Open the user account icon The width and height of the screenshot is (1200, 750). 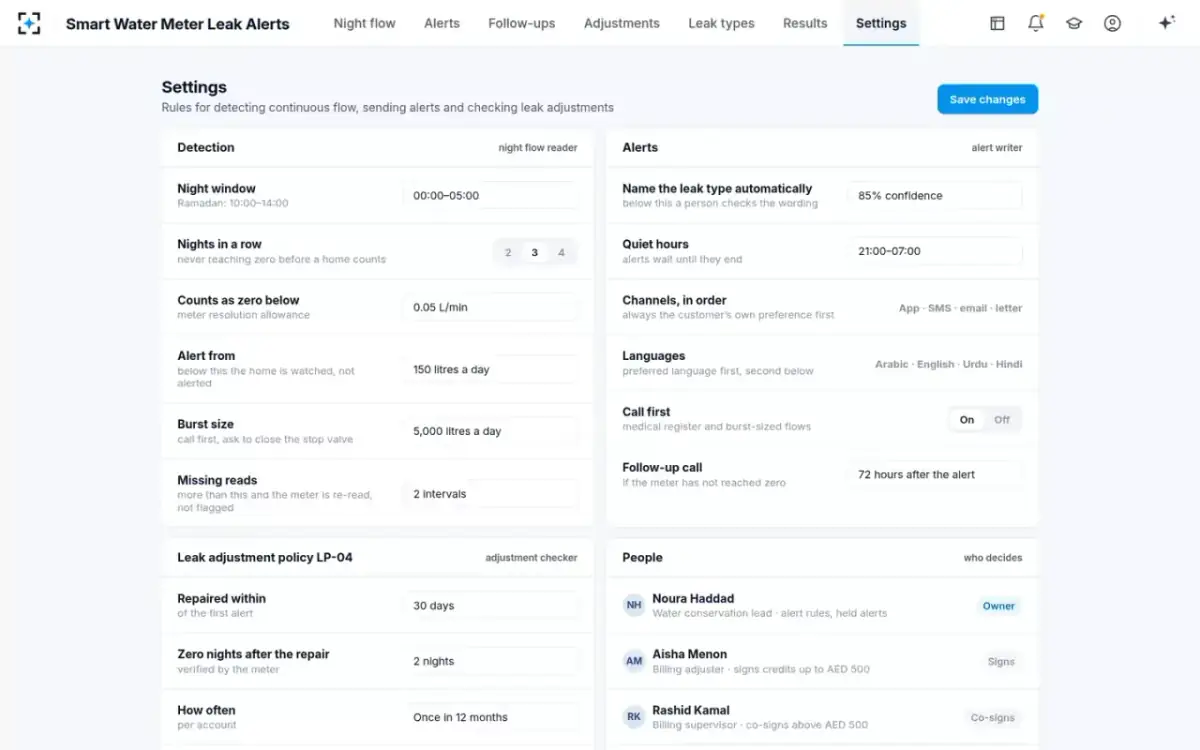1112,23
